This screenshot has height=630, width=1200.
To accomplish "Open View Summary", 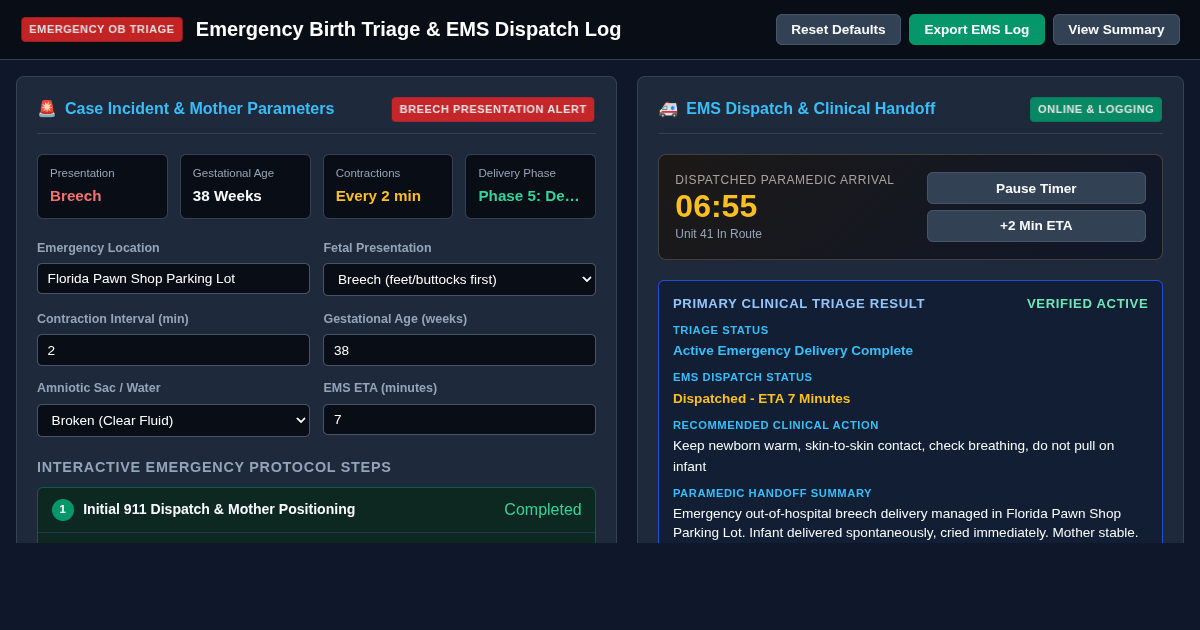I will (x=1116, y=29).
